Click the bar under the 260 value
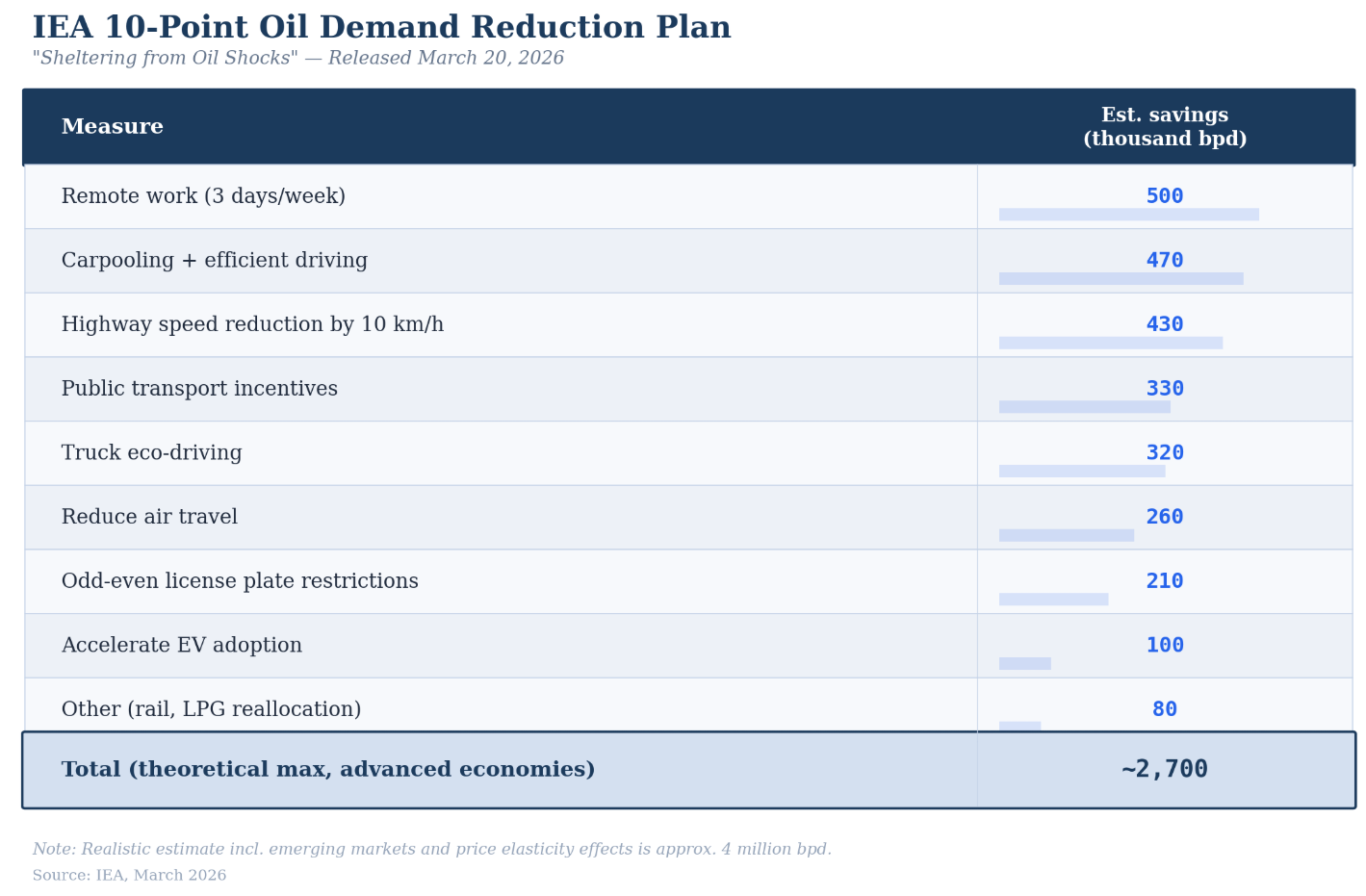Viewport: 1366px width, 896px height. coord(1067,535)
